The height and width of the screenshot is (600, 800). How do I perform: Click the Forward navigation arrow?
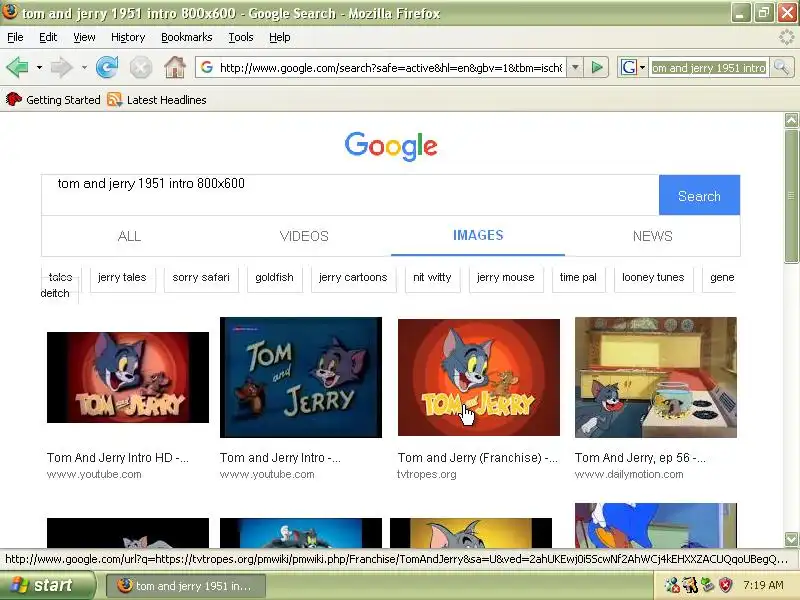61,67
